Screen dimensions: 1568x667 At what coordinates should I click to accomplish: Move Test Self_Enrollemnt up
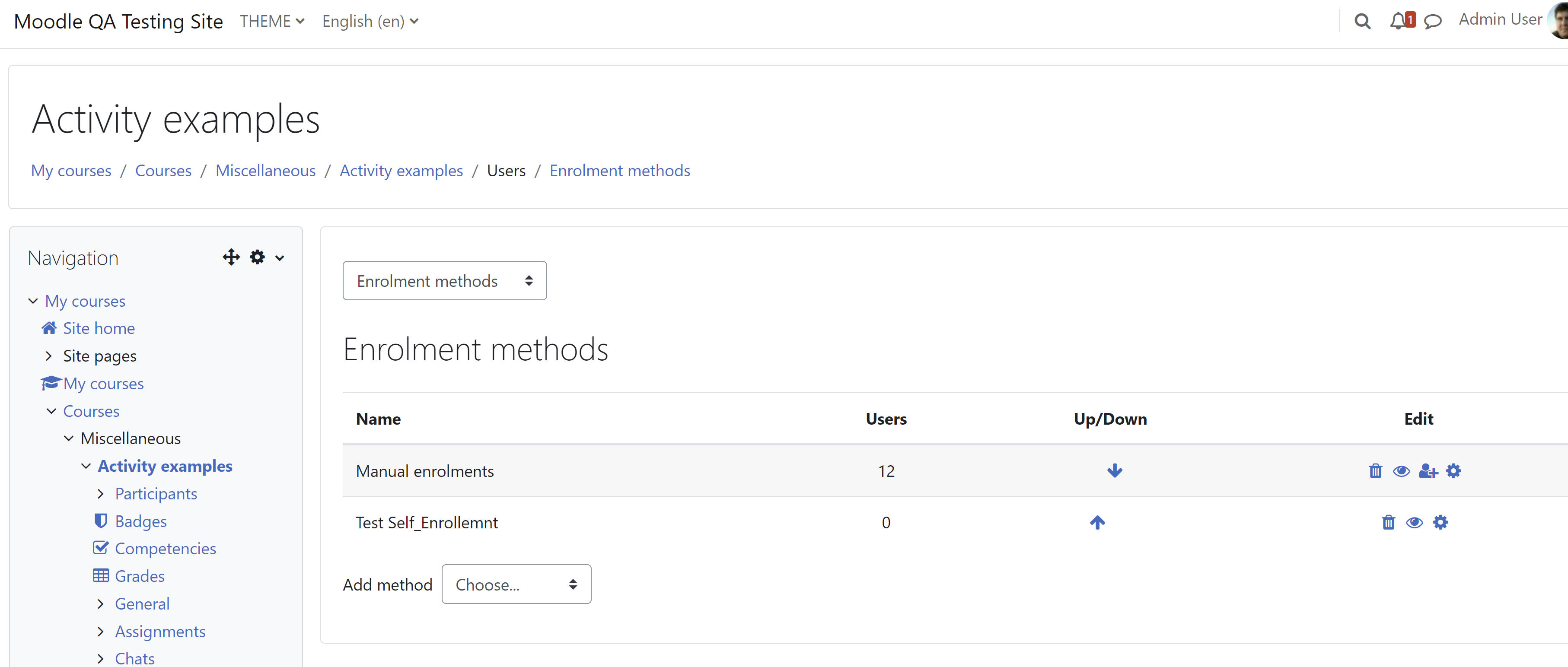pos(1097,522)
